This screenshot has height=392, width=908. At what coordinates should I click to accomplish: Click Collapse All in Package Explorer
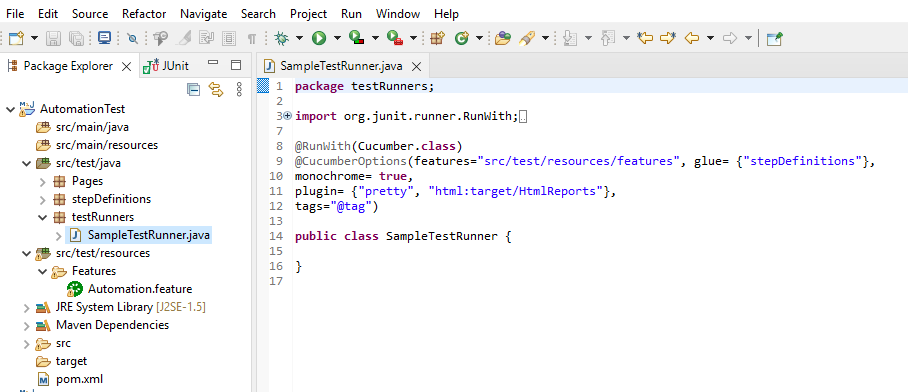click(193, 89)
